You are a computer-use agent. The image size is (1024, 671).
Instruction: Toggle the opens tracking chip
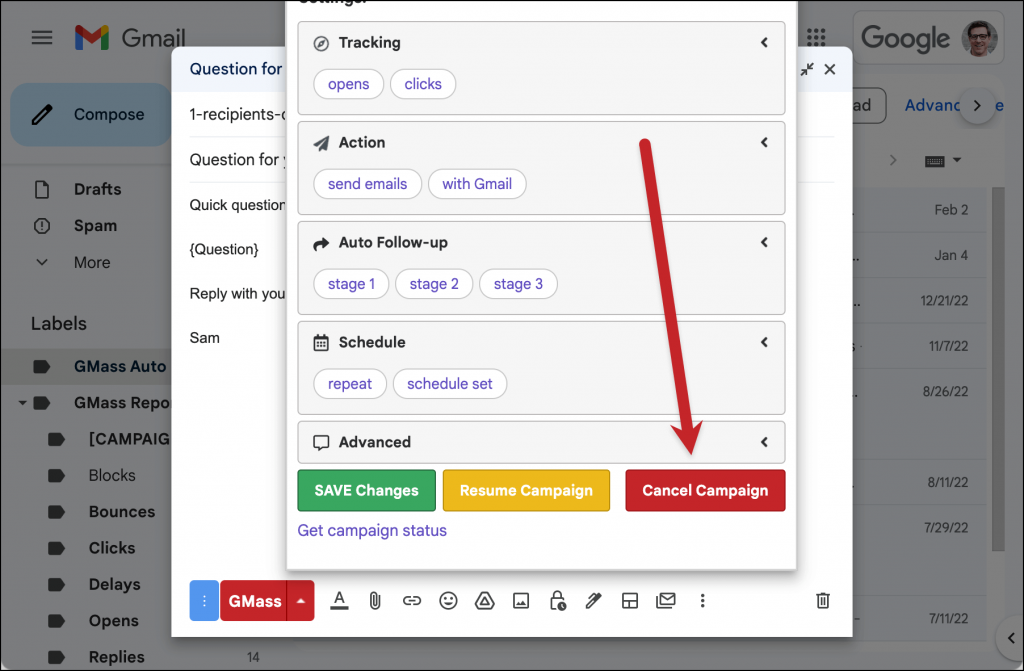tap(348, 84)
